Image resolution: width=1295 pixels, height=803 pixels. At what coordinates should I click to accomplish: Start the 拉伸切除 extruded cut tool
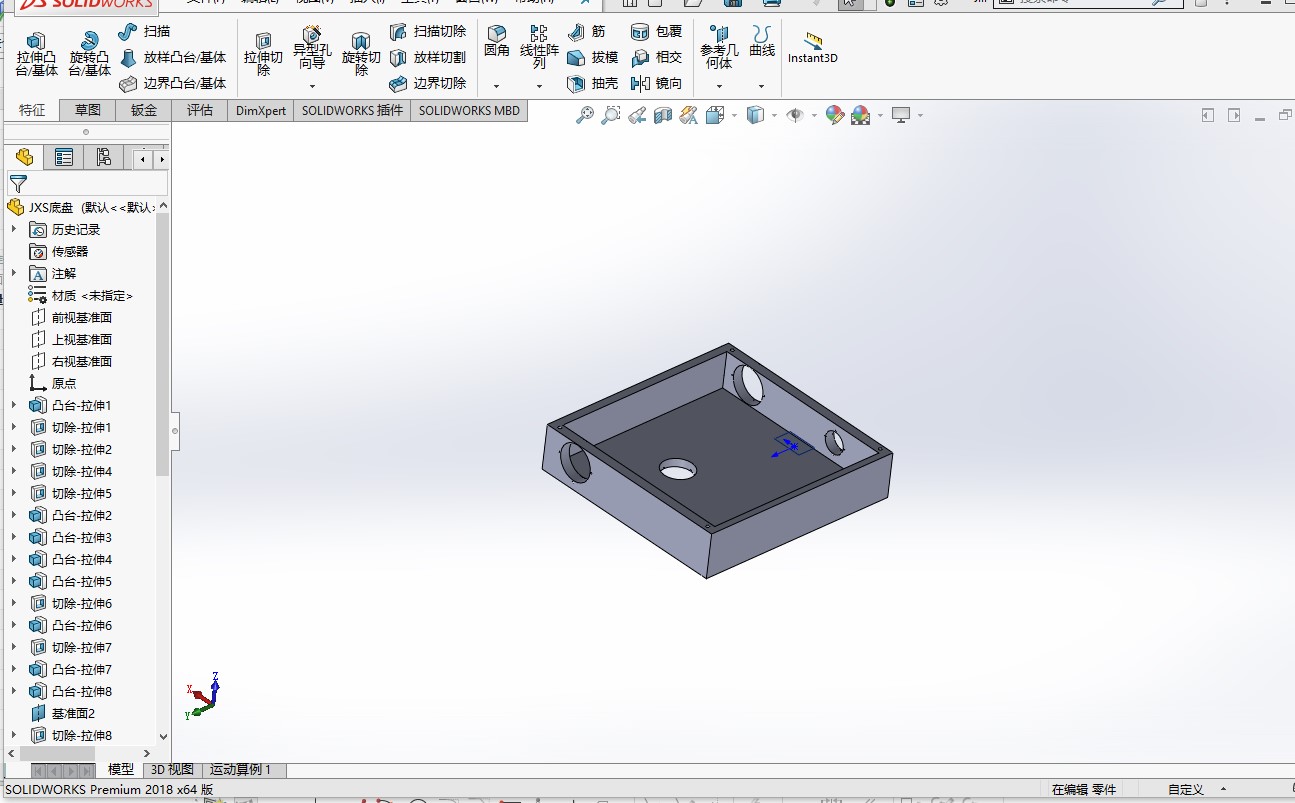coord(263,54)
